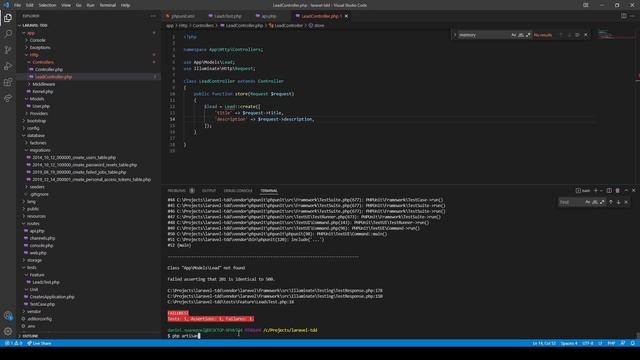Image resolution: width=640 pixels, height=360 pixels.
Task: Collapse the migrations folder
Action: coord(40,150)
